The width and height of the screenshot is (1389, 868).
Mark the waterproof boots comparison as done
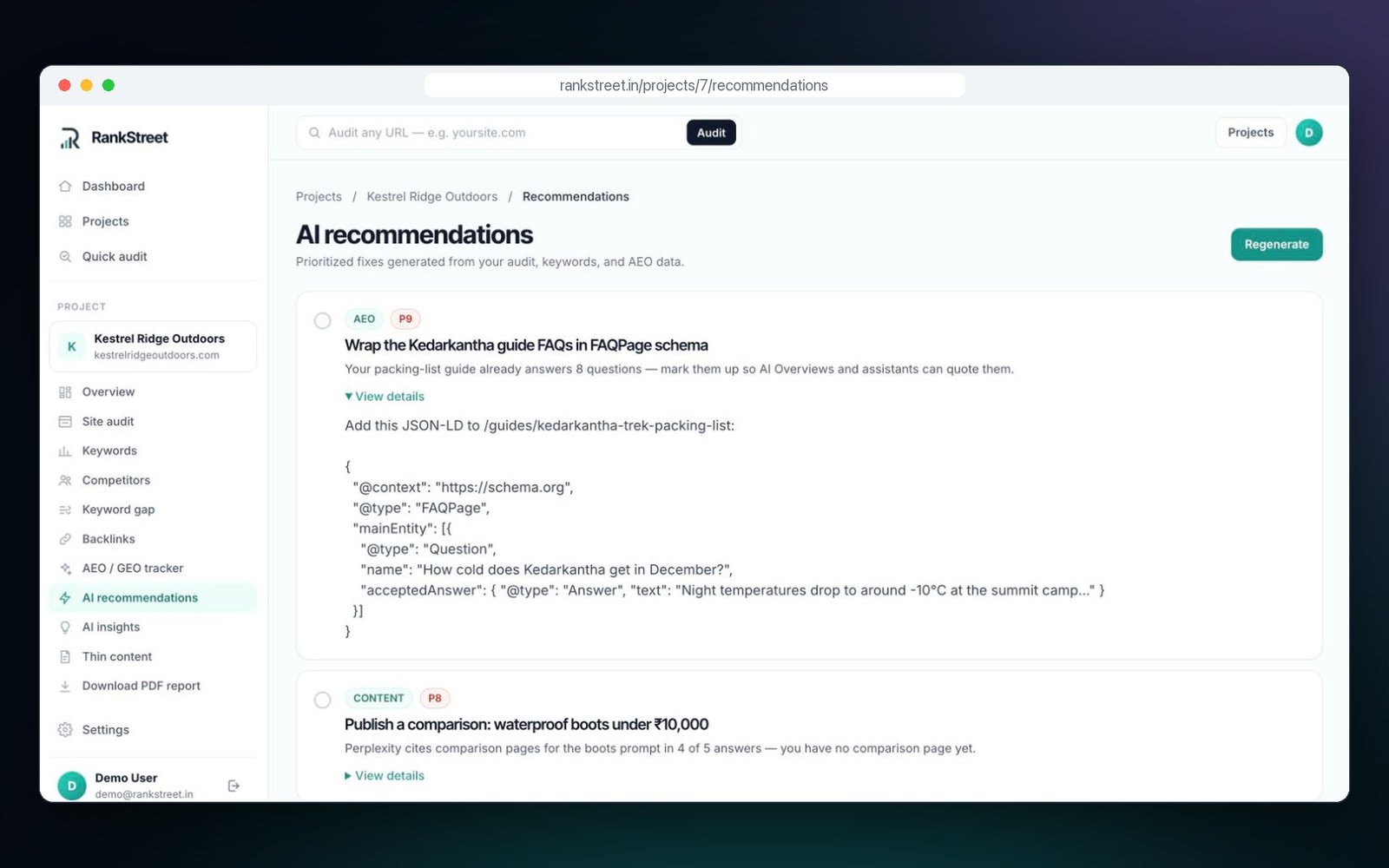(x=322, y=700)
